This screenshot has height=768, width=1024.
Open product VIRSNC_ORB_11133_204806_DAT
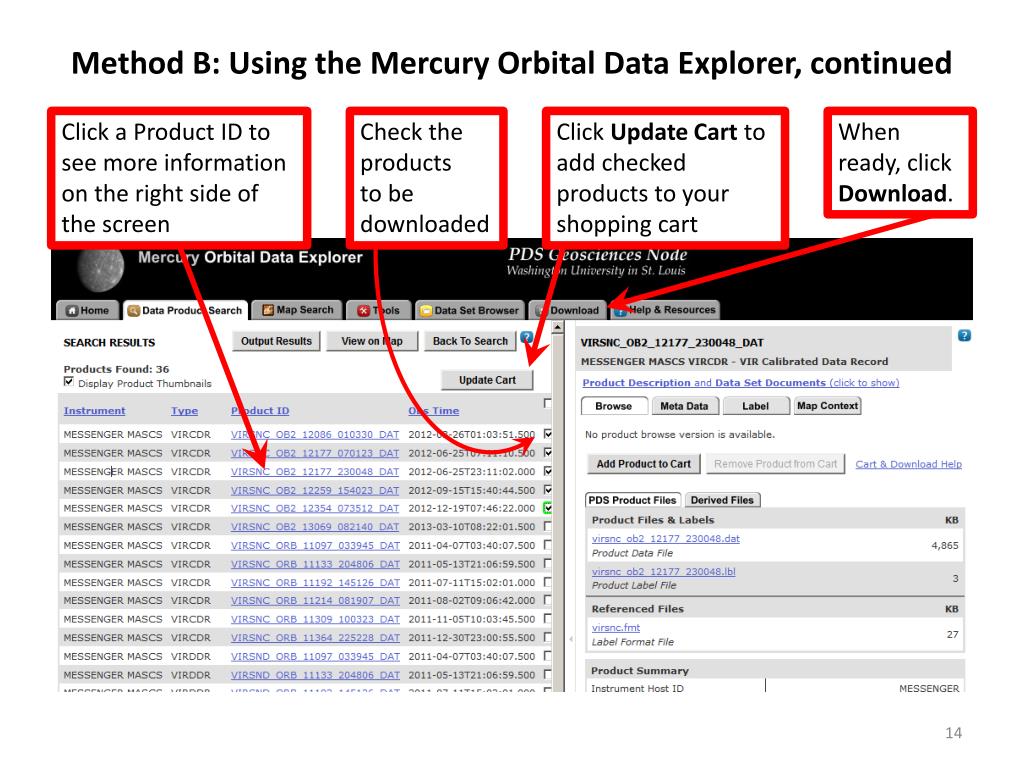click(315, 564)
